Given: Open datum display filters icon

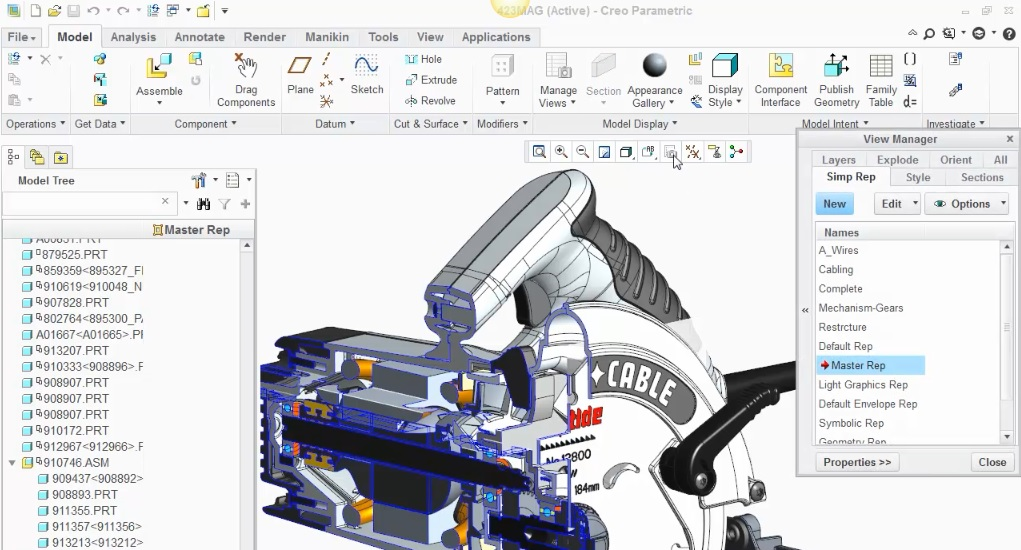Looking at the screenshot, I should (693, 152).
